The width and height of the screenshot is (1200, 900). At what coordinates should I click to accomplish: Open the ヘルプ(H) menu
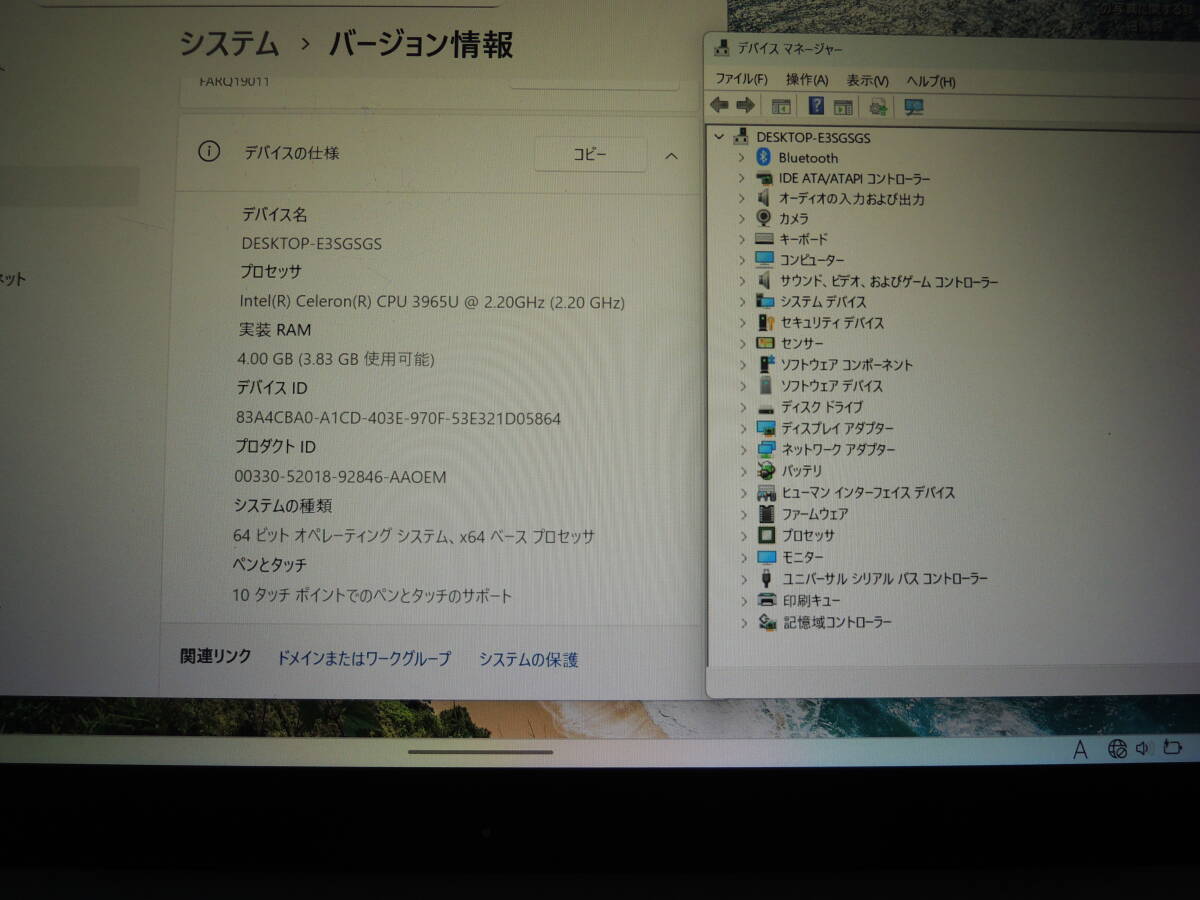tap(931, 81)
